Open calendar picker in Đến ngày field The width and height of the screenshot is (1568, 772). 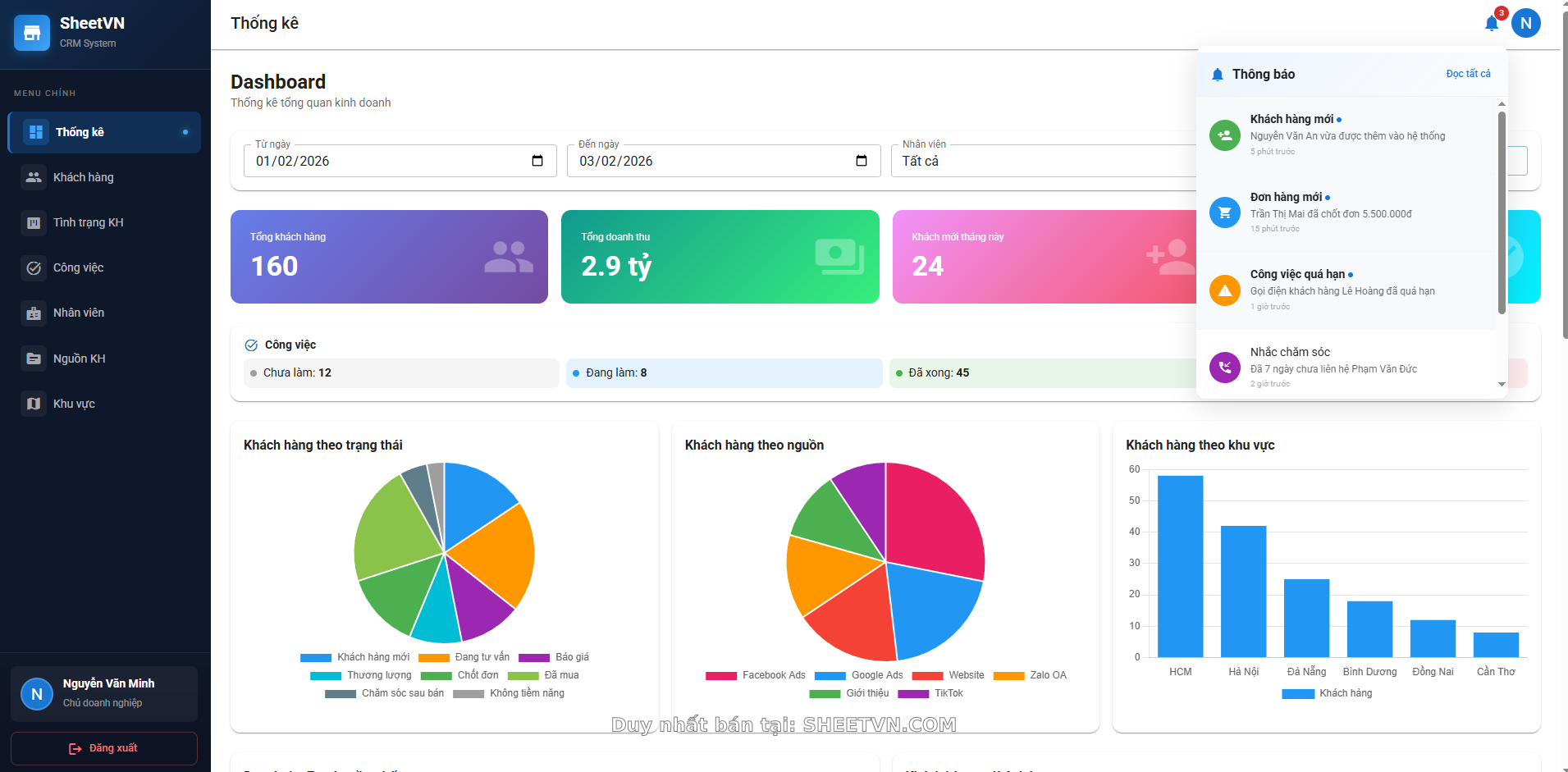click(x=861, y=161)
